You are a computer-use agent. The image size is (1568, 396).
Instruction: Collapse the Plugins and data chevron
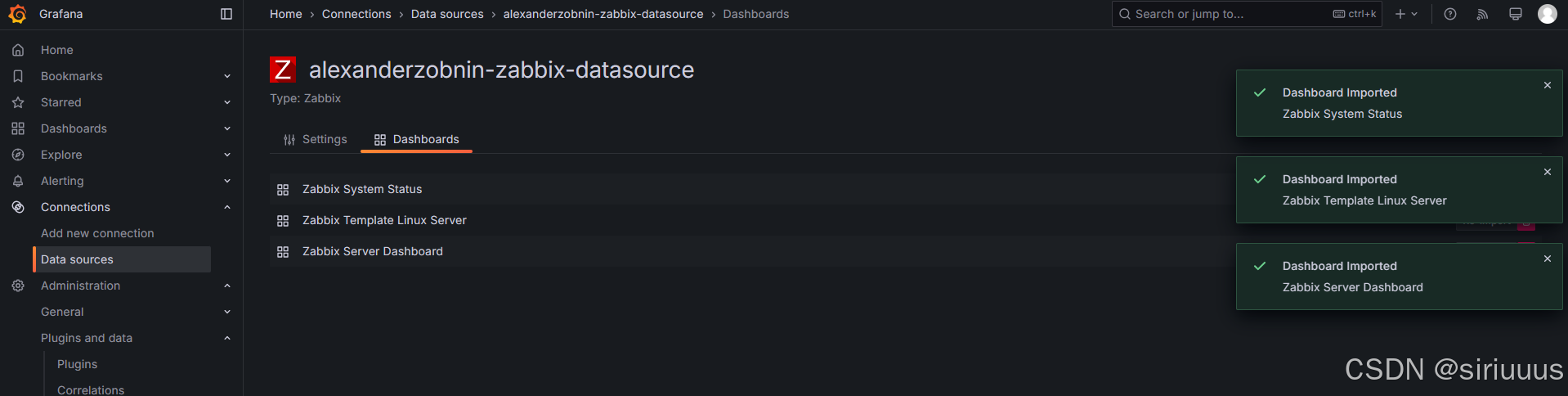tap(227, 338)
